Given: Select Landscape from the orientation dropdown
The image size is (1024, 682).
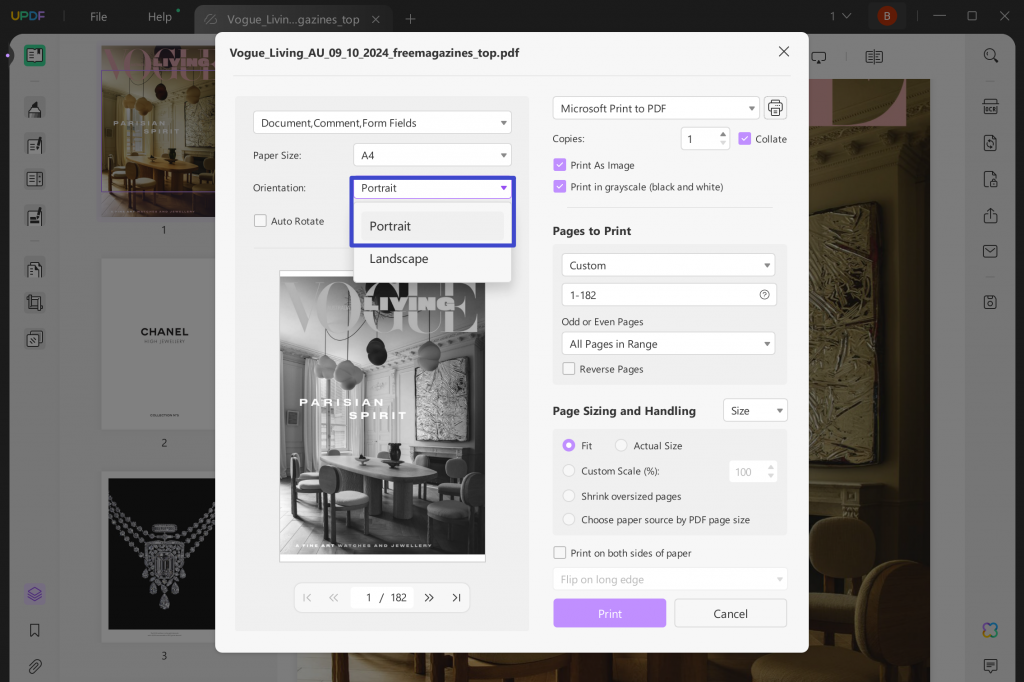Looking at the screenshot, I should [x=398, y=258].
